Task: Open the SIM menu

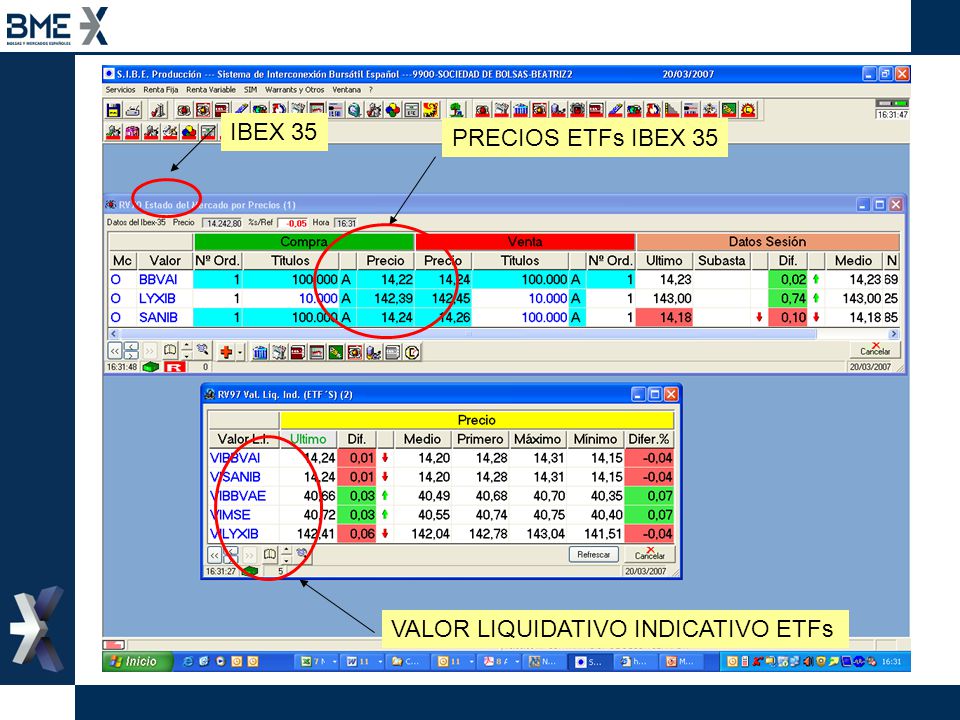Action: (x=250, y=90)
